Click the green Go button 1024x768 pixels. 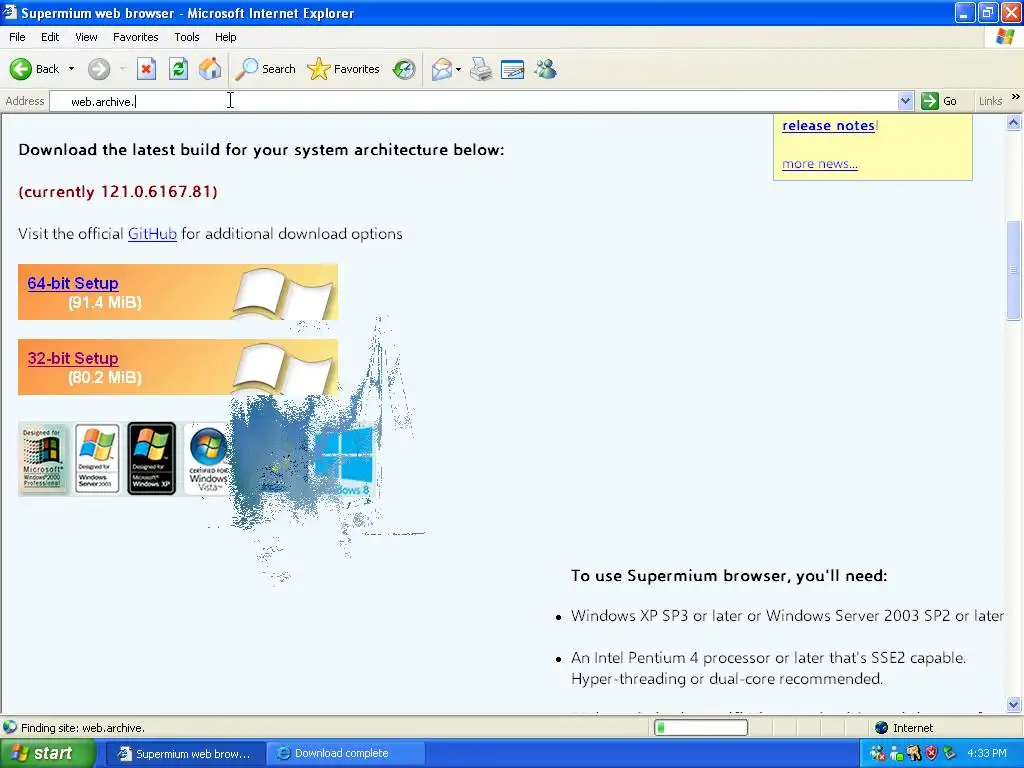click(x=939, y=101)
